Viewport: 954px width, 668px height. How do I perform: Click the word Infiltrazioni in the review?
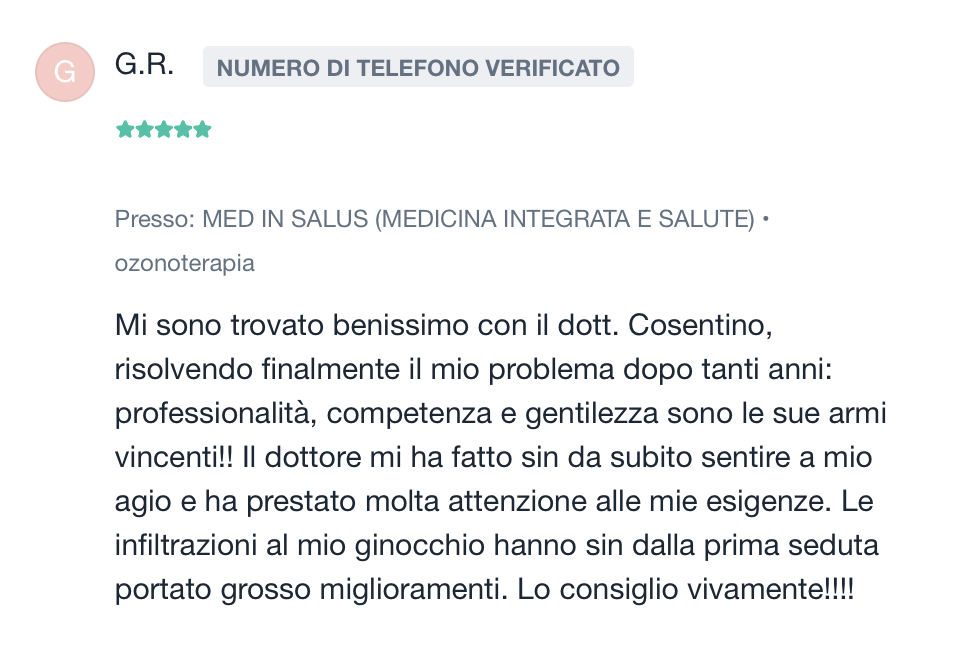tap(186, 545)
